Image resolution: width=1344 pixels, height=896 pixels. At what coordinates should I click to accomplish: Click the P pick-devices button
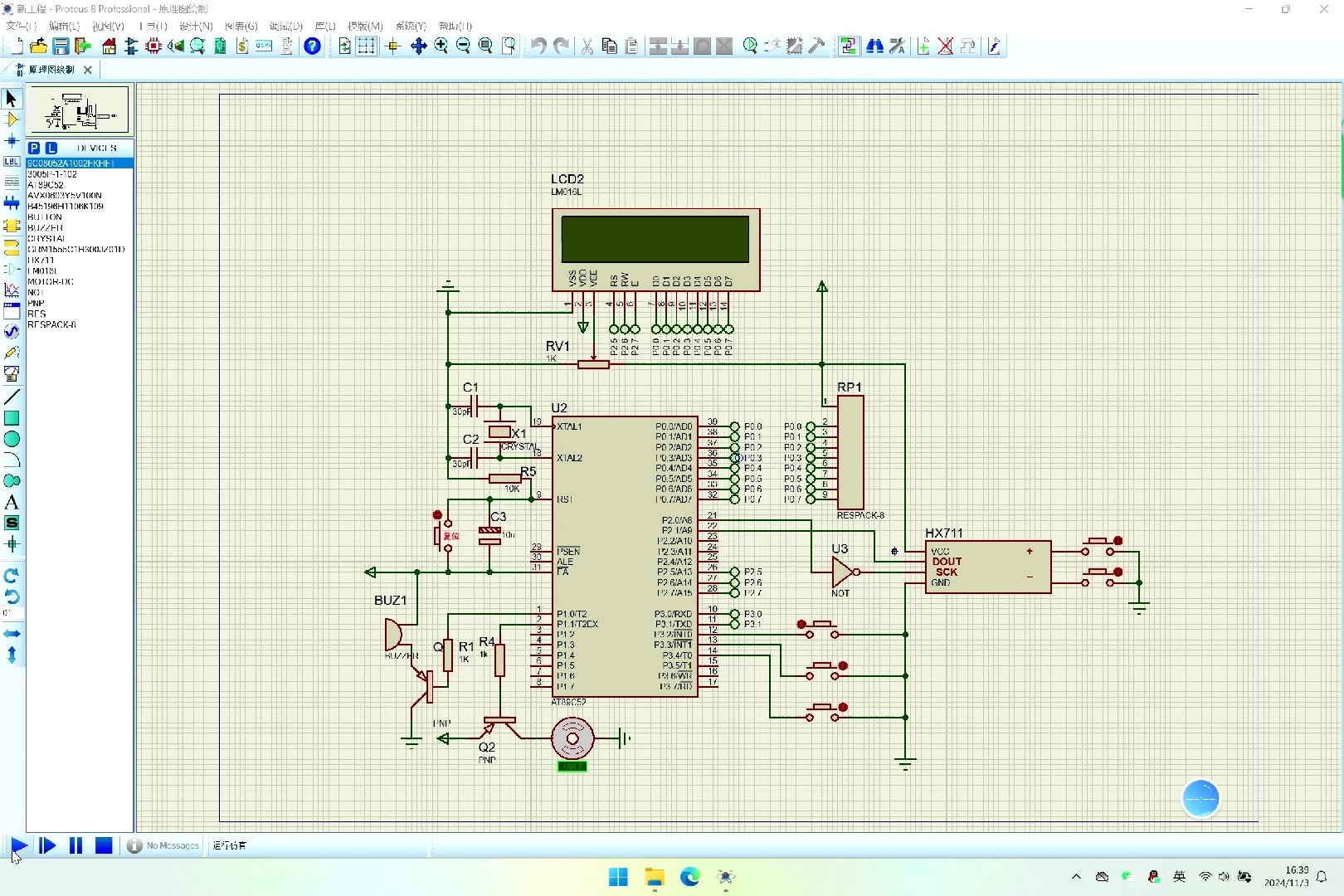[34, 148]
